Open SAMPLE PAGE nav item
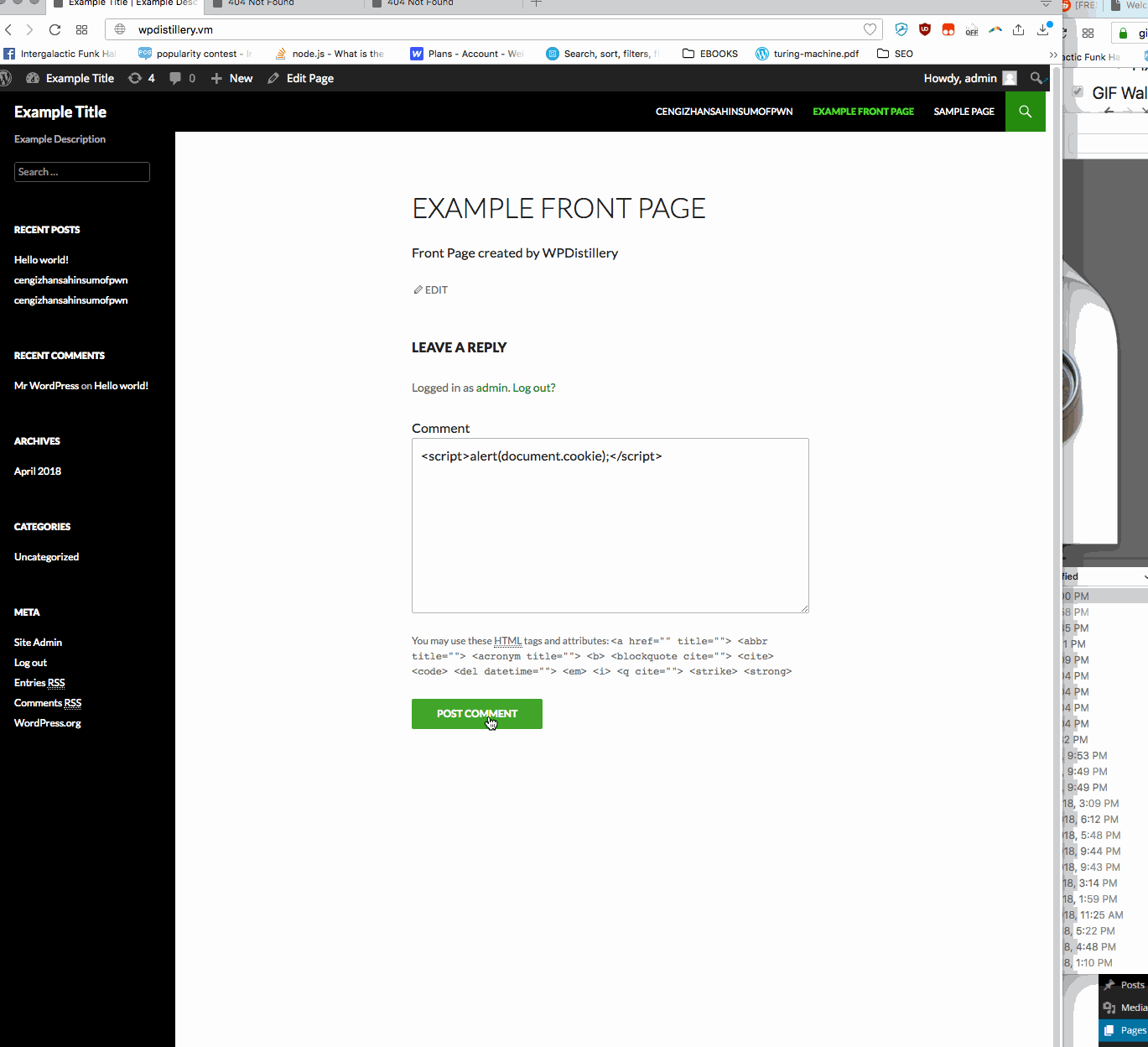The height and width of the screenshot is (1047, 1148). [964, 112]
